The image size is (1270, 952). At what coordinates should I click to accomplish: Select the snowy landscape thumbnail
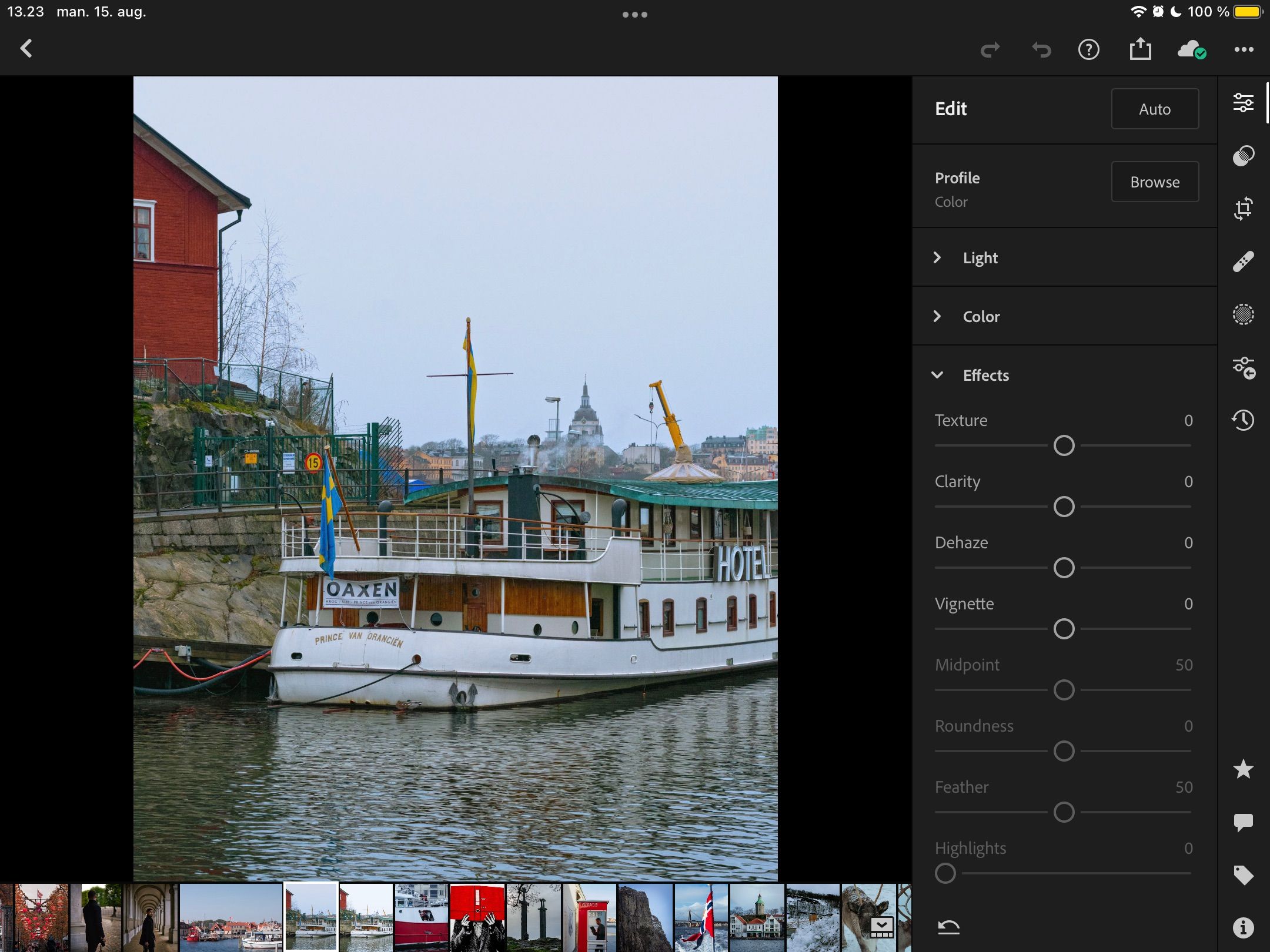[x=813, y=917]
